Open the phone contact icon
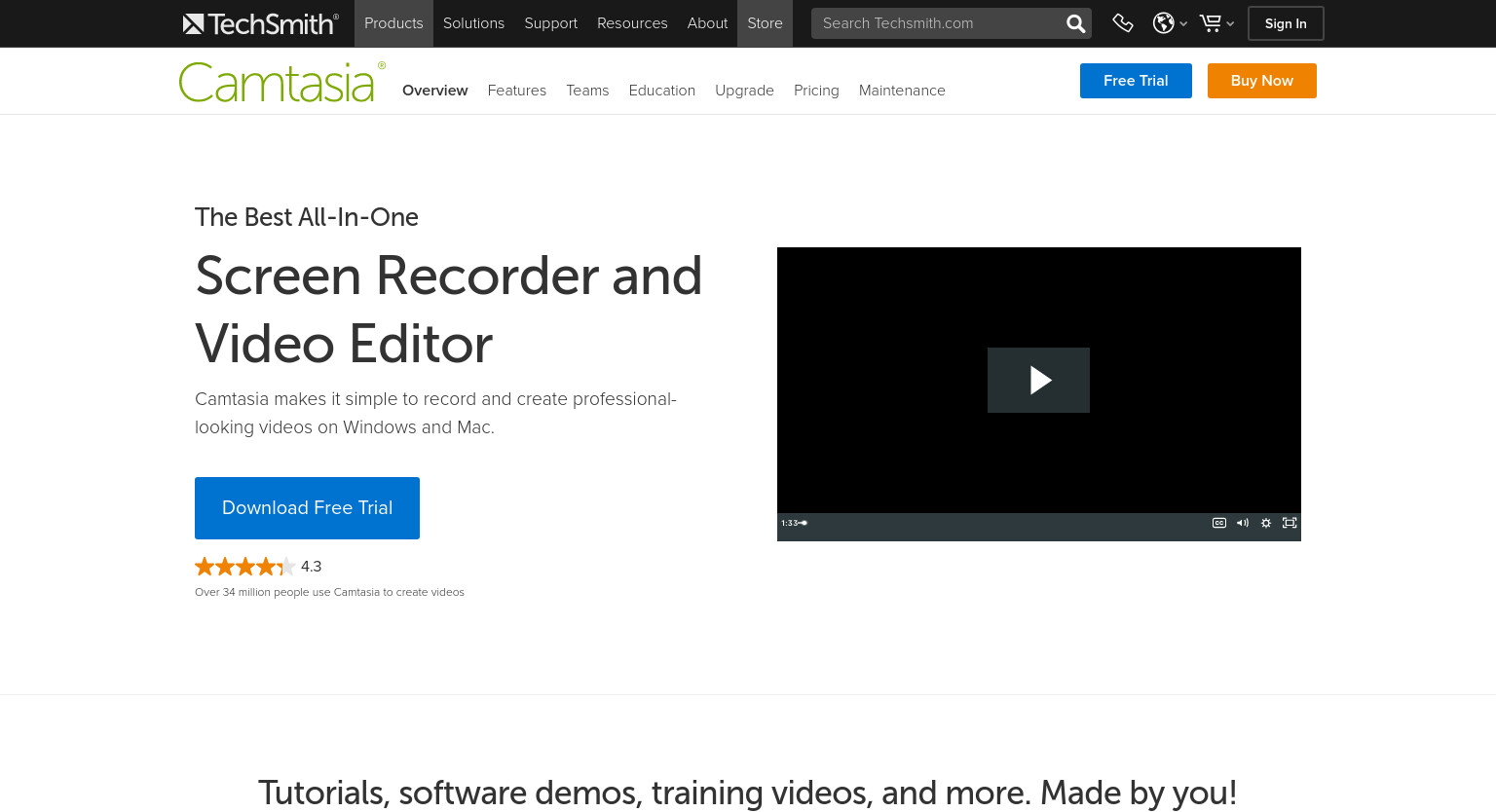Image resolution: width=1496 pixels, height=812 pixels. pyautogui.click(x=1123, y=23)
